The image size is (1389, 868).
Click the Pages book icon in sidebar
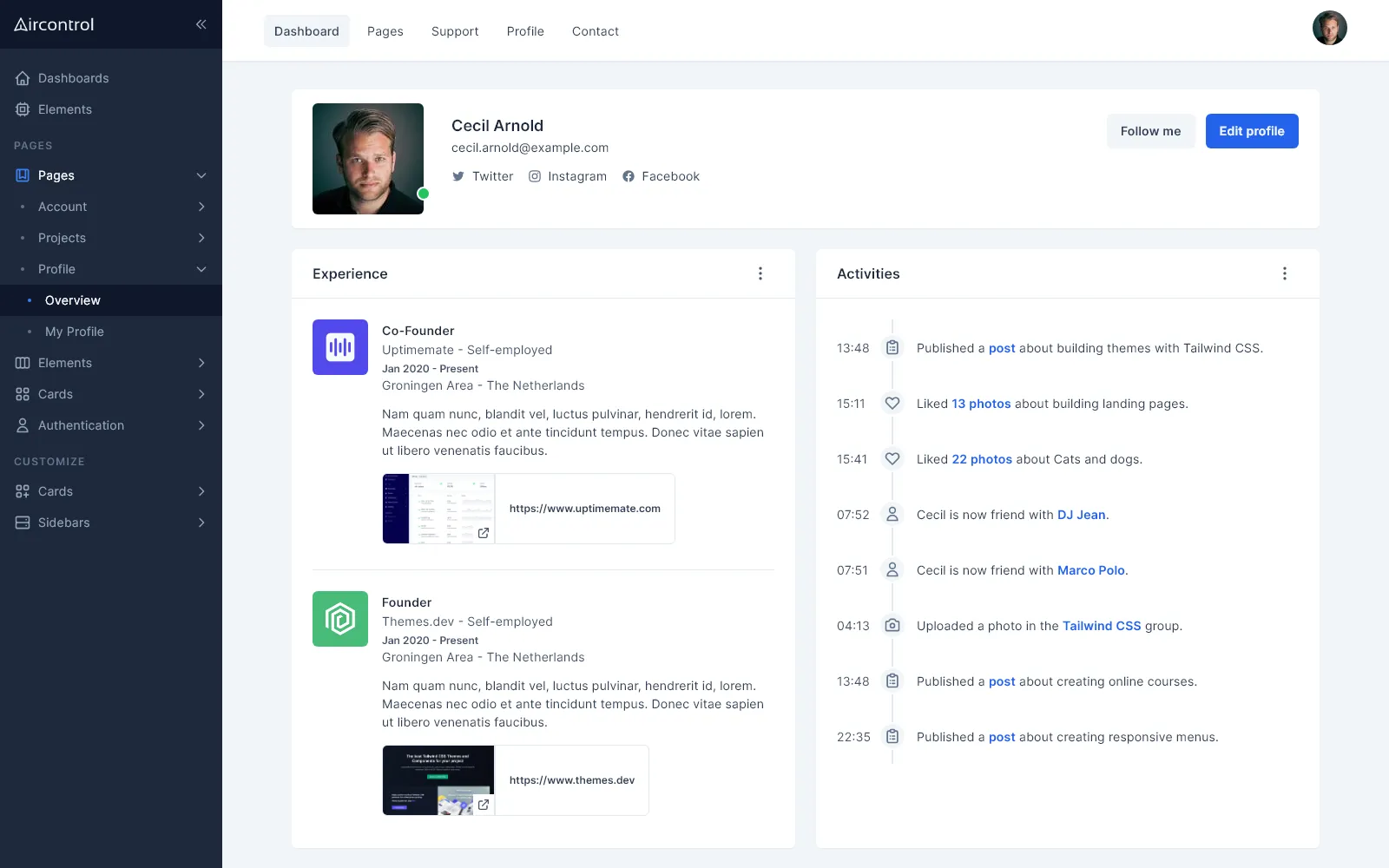[23, 175]
